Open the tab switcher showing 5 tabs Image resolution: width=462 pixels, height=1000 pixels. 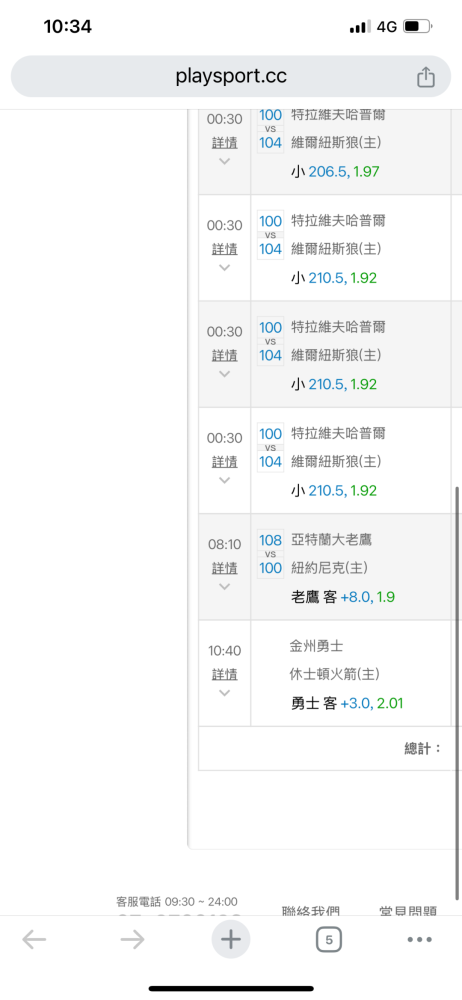329,939
